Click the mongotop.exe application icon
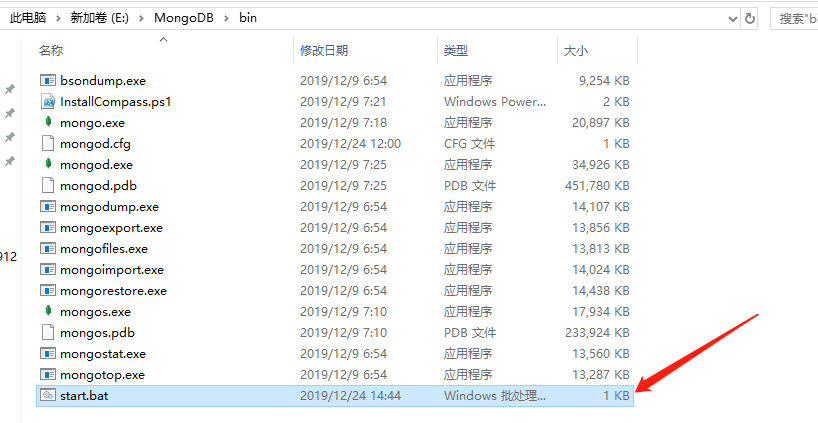 click(x=48, y=374)
